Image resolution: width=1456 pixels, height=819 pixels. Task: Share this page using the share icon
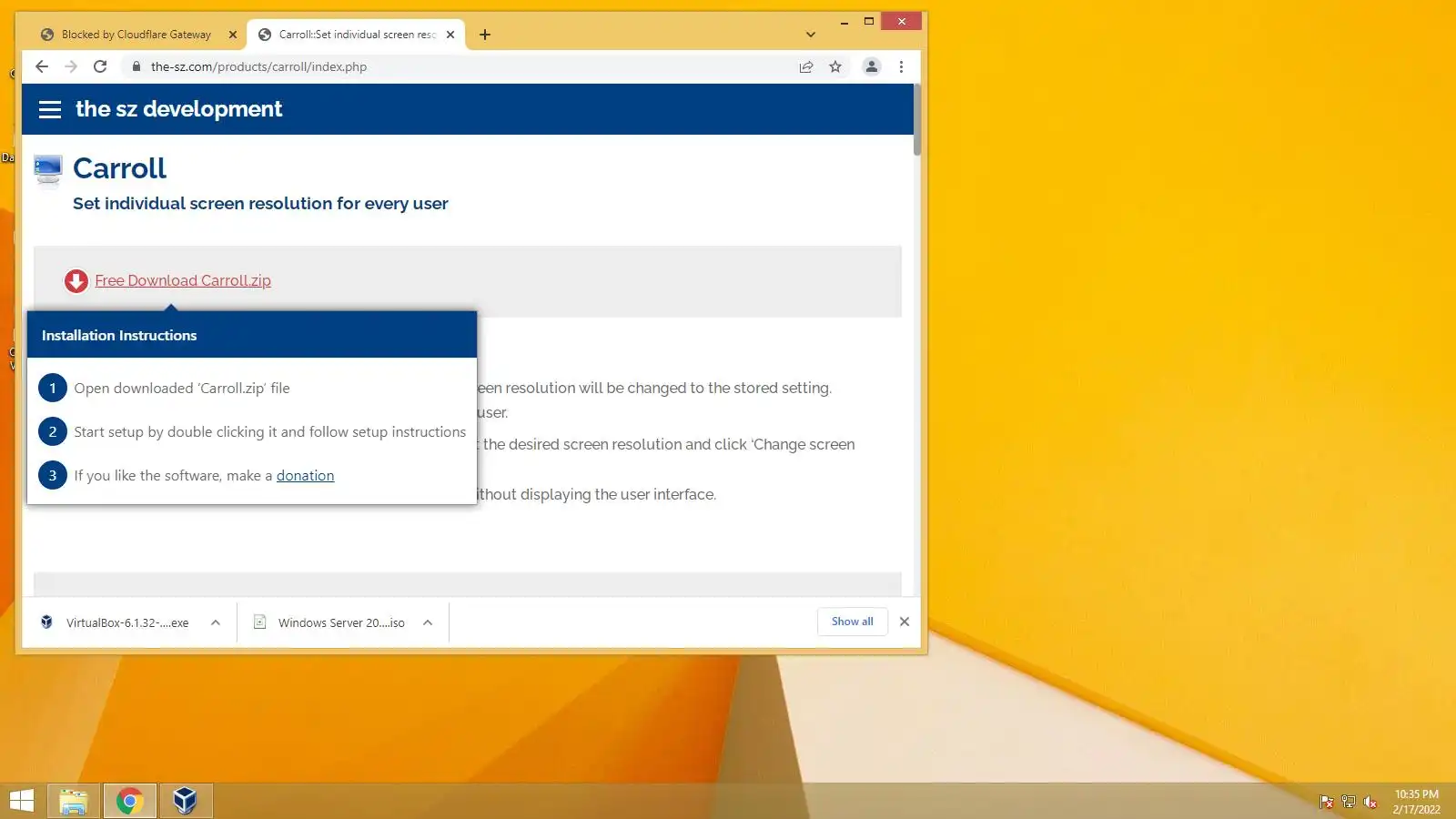point(806,66)
